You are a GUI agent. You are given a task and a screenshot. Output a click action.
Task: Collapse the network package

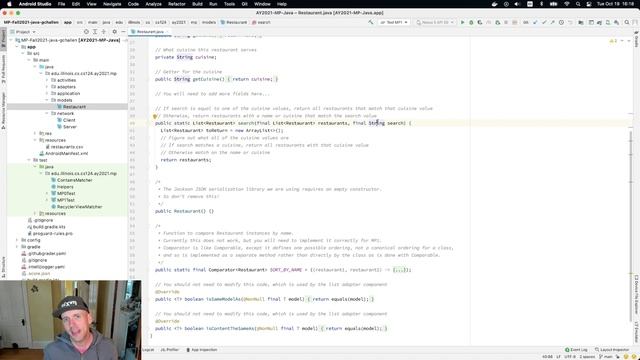point(47,113)
